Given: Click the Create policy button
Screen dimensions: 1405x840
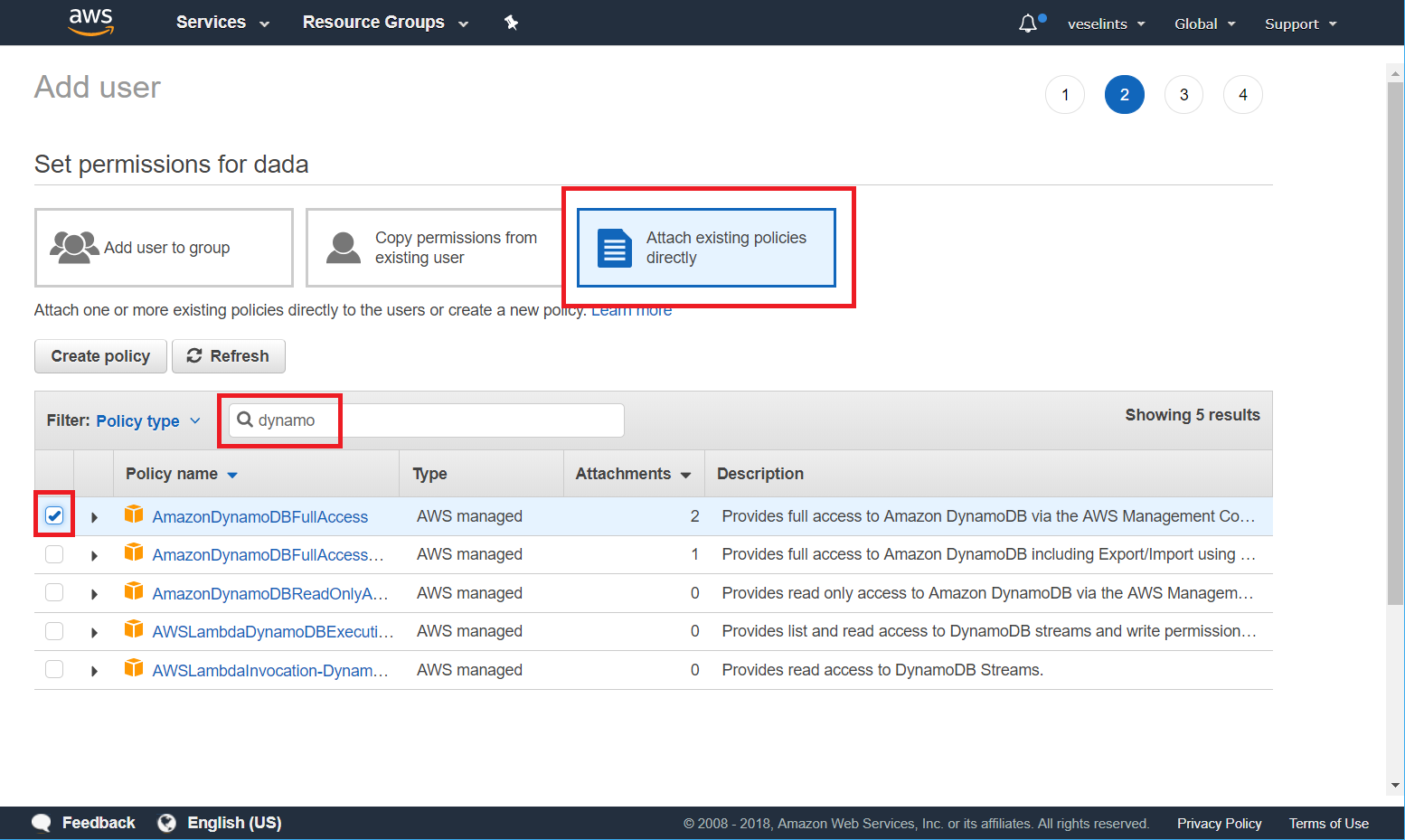Looking at the screenshot, I should pyautogui.click(x=100, y=355).
